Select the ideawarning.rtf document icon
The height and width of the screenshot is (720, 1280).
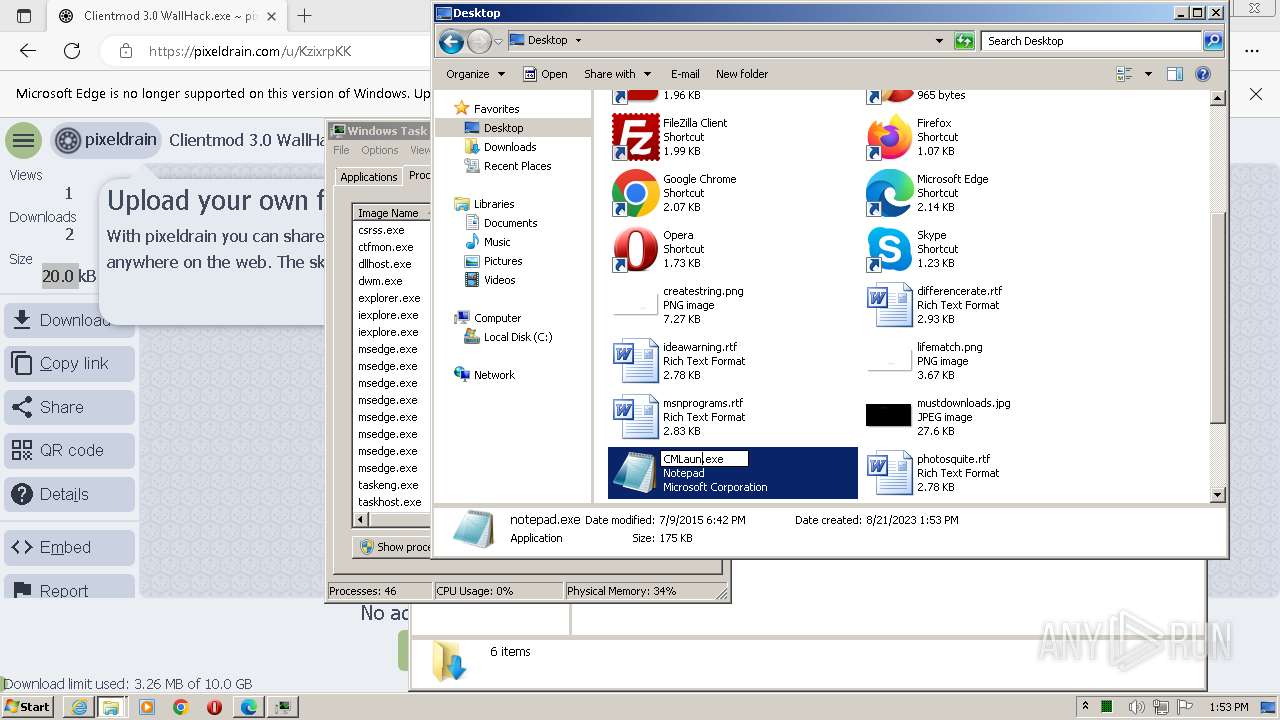coord(635,361)
